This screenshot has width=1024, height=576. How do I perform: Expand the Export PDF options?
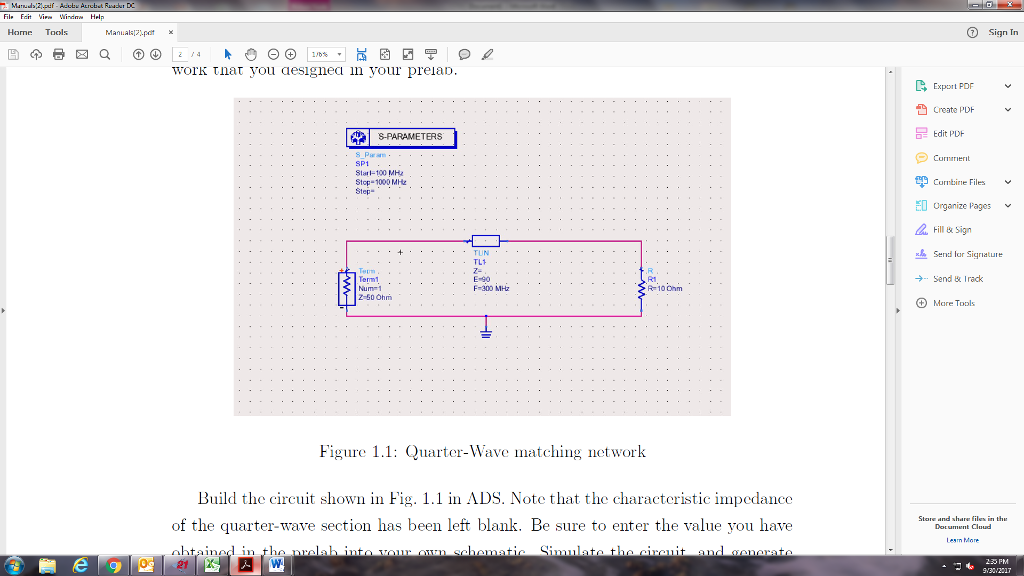point(1007,86)
